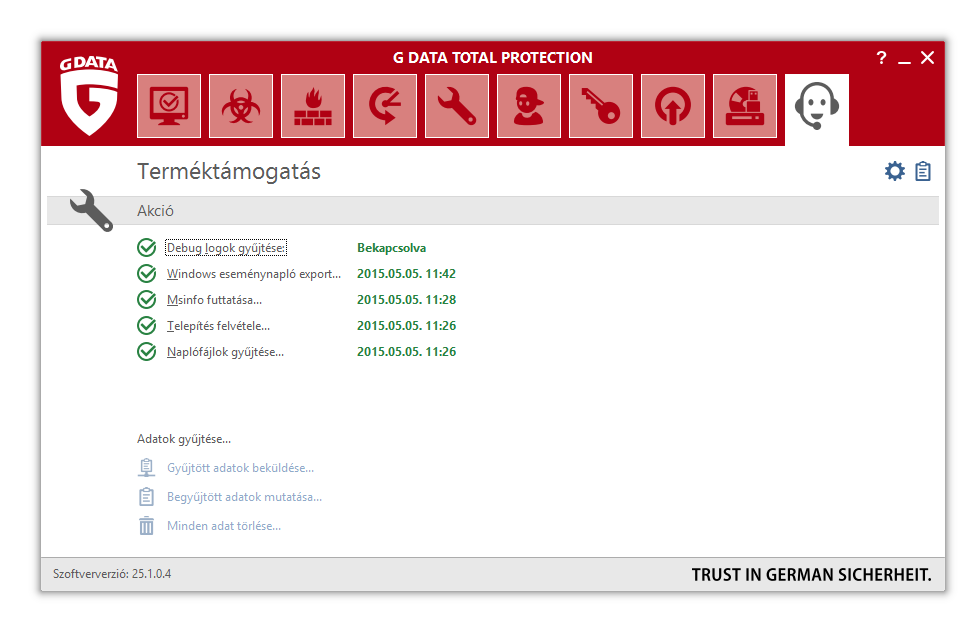Toggle Debug logok gyűjtése

pos(226,248)
